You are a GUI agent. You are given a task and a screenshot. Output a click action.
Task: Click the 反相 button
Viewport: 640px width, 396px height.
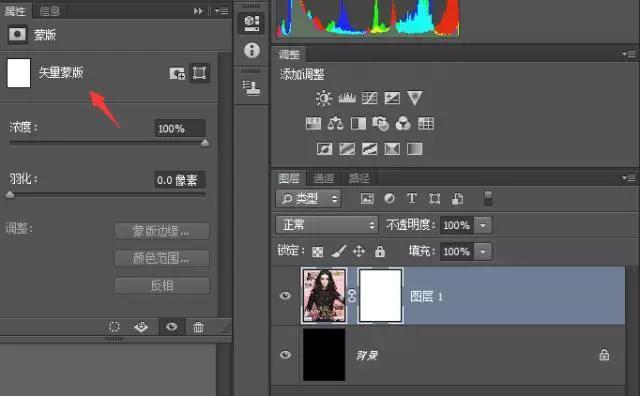pyautogui.click(x=162, y=285)
